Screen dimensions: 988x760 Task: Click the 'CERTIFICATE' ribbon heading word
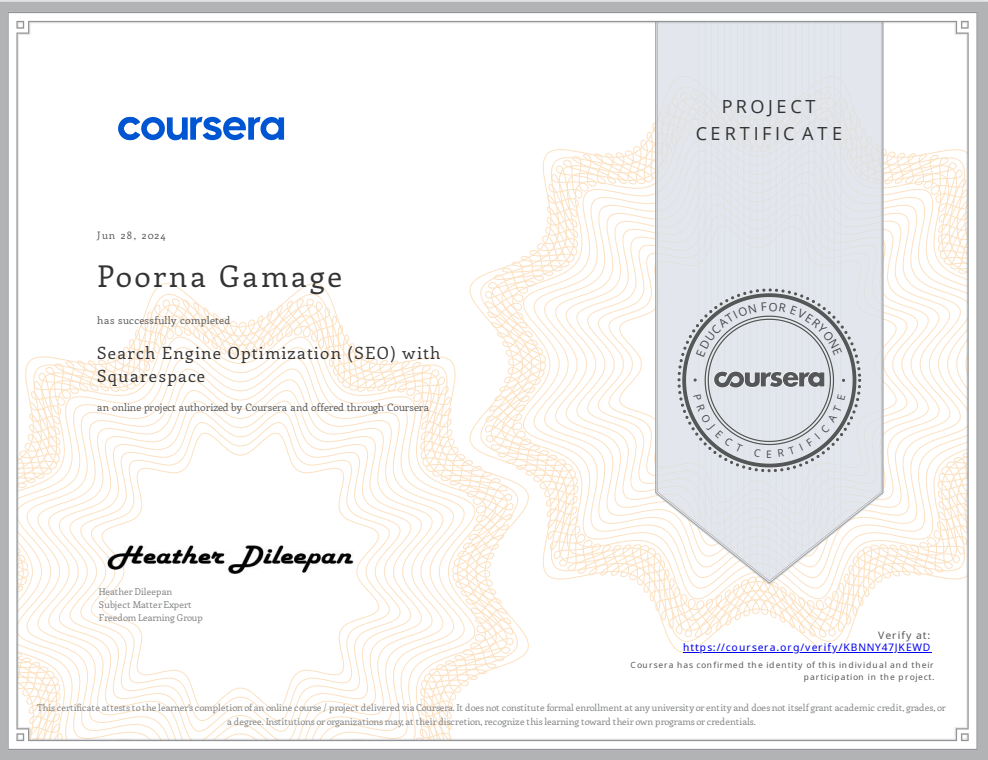(769, 134)
